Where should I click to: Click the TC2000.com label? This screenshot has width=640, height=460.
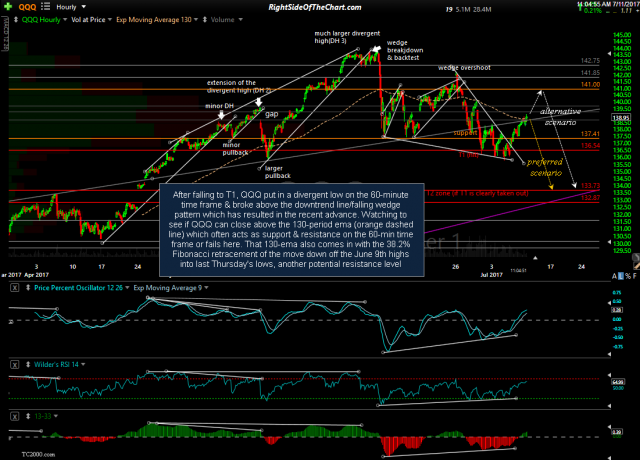click(38, 454)
